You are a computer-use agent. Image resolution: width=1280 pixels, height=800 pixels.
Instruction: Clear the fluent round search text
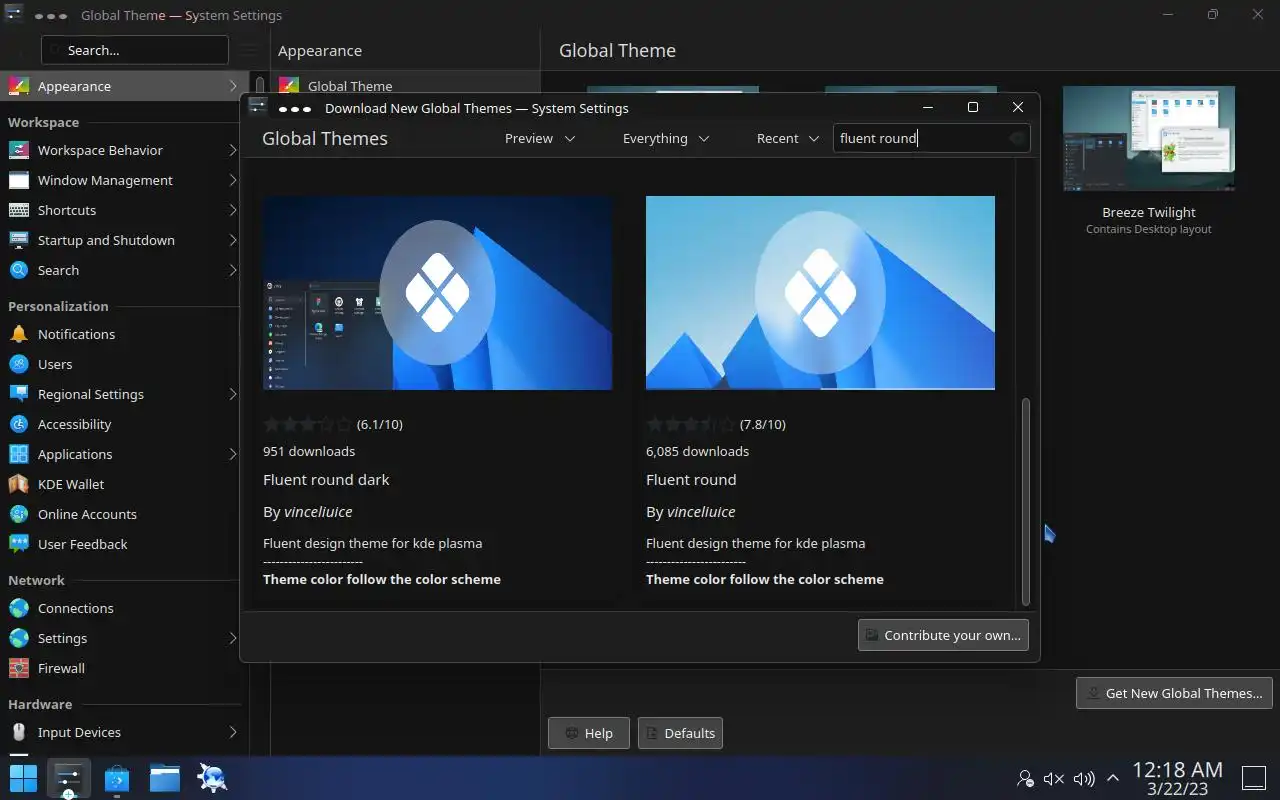1017,138
